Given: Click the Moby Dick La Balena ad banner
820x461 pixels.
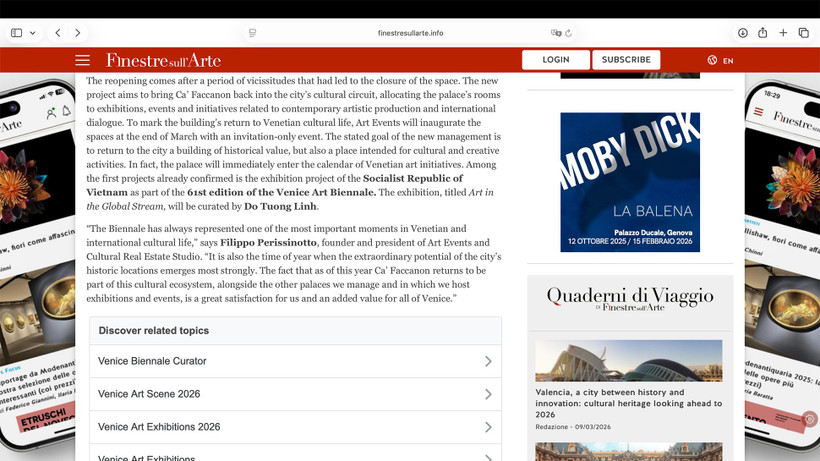Looking at the screenshot, I should (x=630, y=182).
